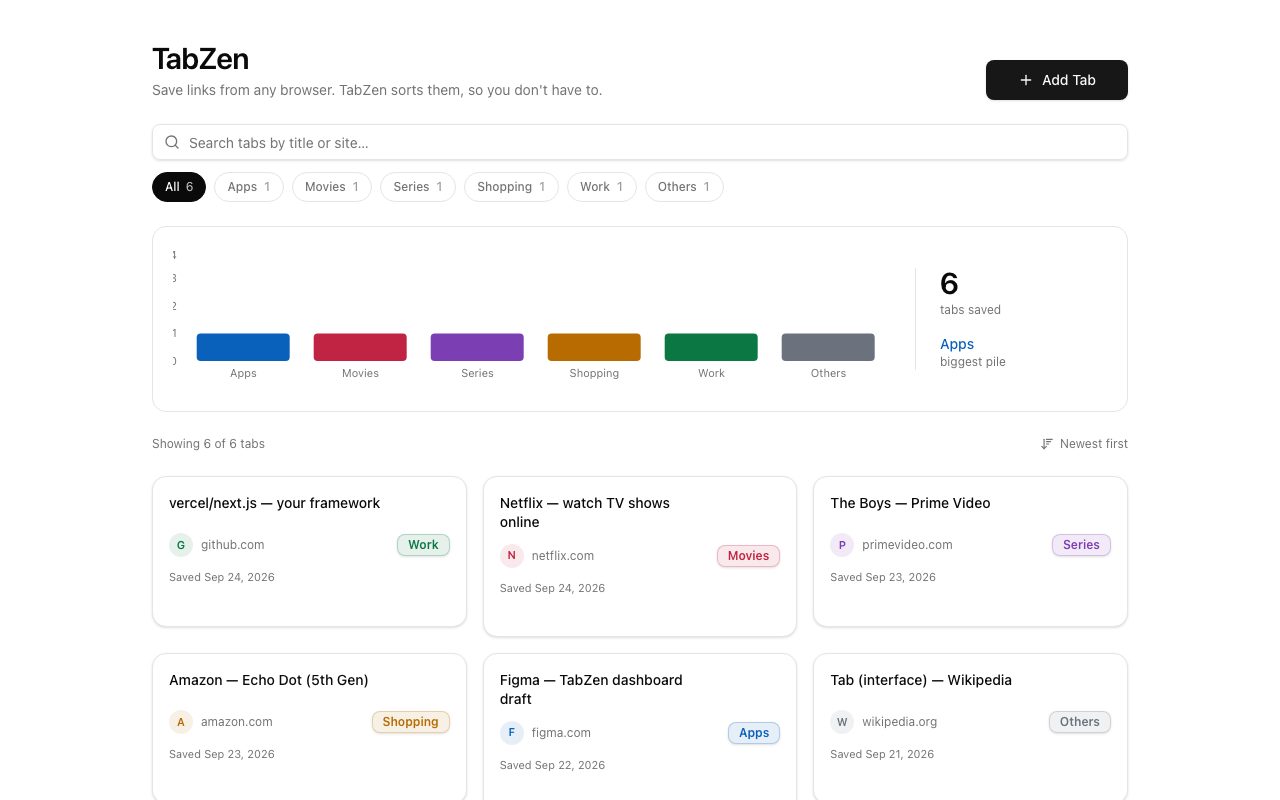Click the Movies tag on the Netflix card
The height and width of the screenshot is (800, 1280).
748,556
